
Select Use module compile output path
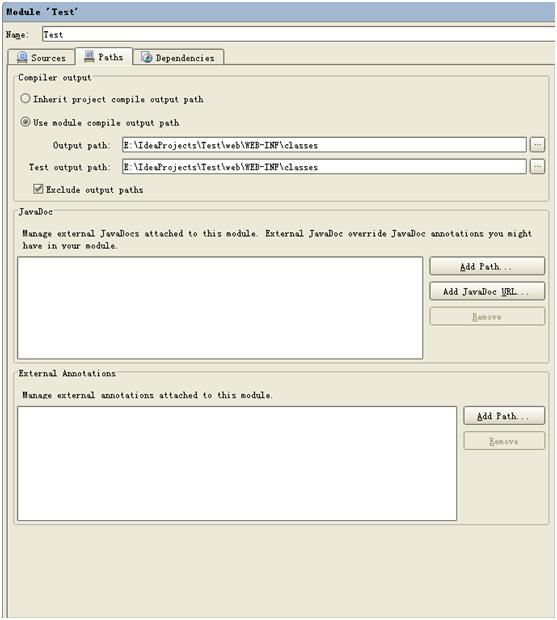point(25,122)
